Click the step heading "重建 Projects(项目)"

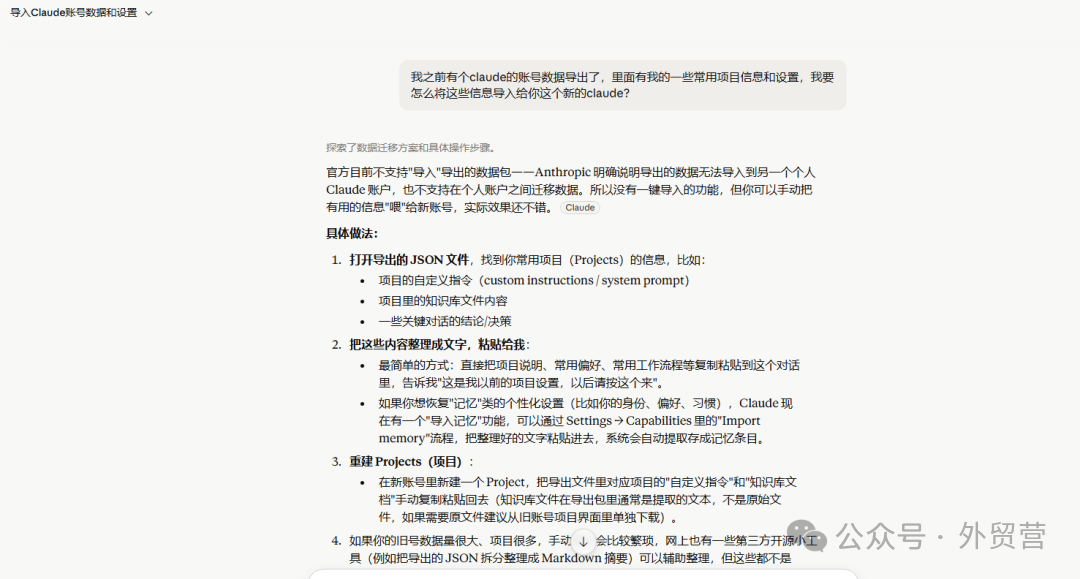(406, 461)
